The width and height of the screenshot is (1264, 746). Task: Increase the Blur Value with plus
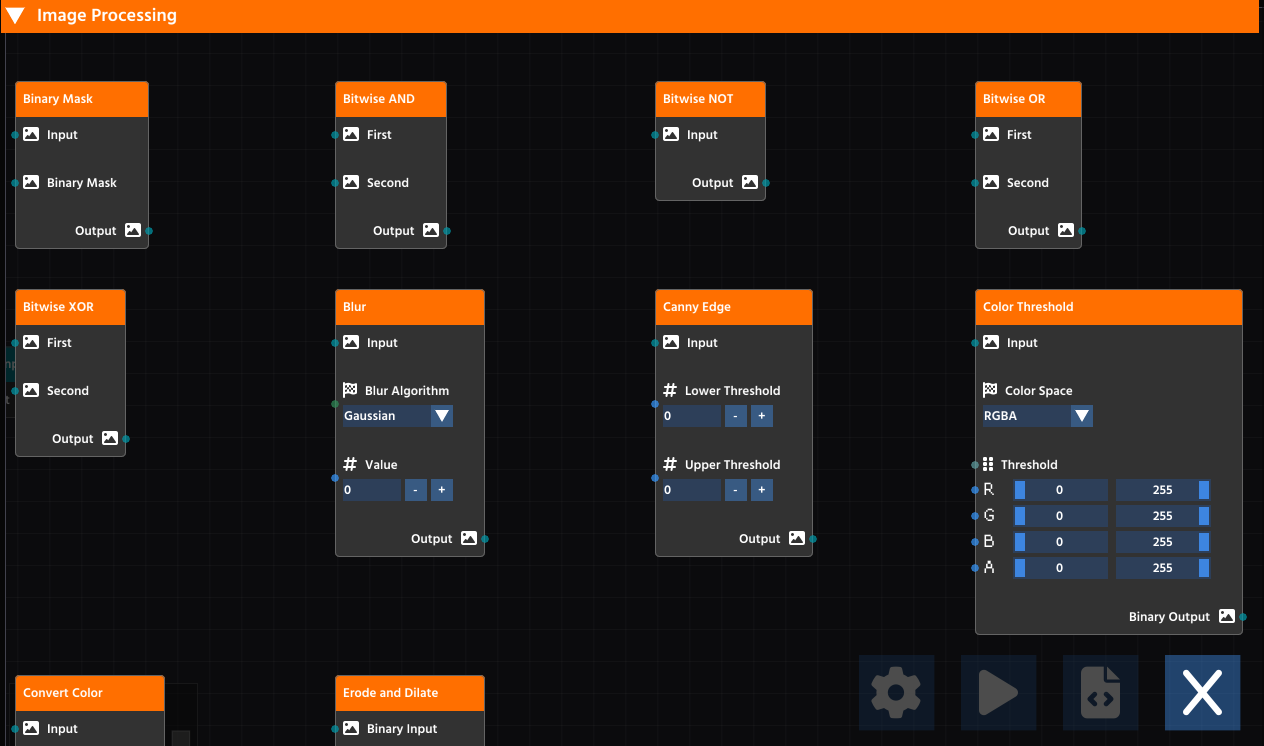[x=441, y=490]
